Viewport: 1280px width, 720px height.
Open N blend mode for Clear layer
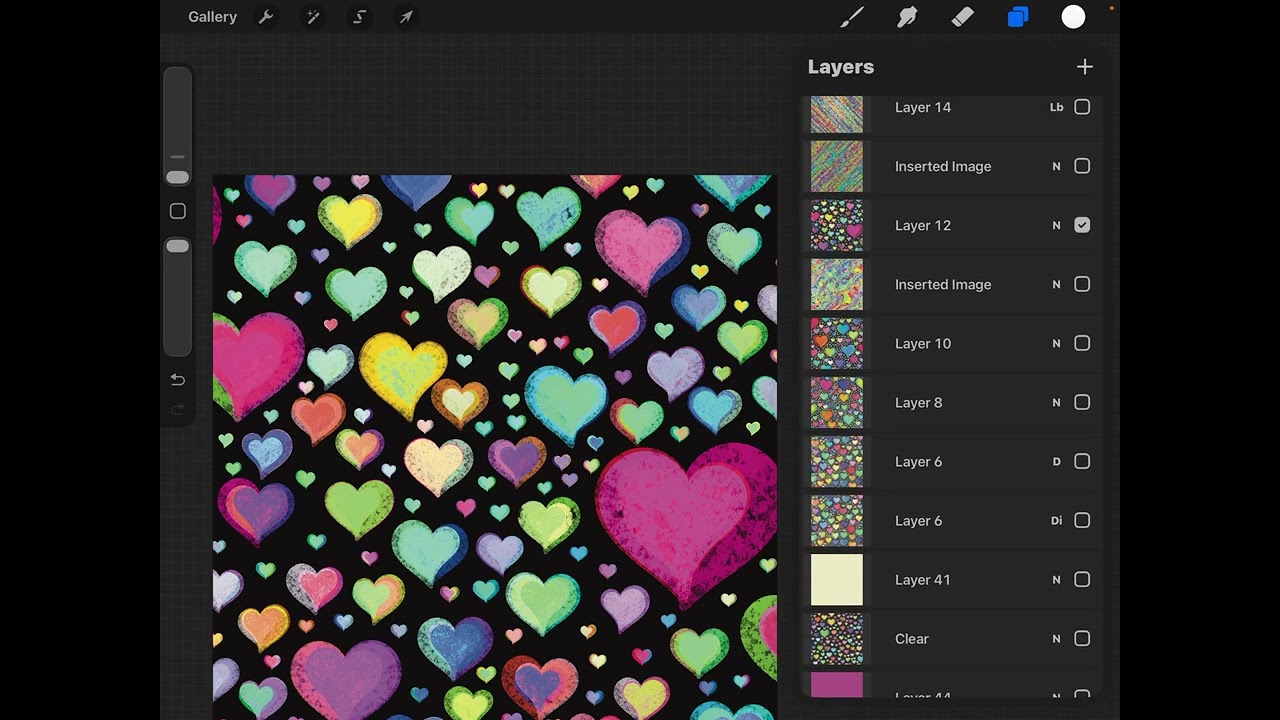[1056, 638]
